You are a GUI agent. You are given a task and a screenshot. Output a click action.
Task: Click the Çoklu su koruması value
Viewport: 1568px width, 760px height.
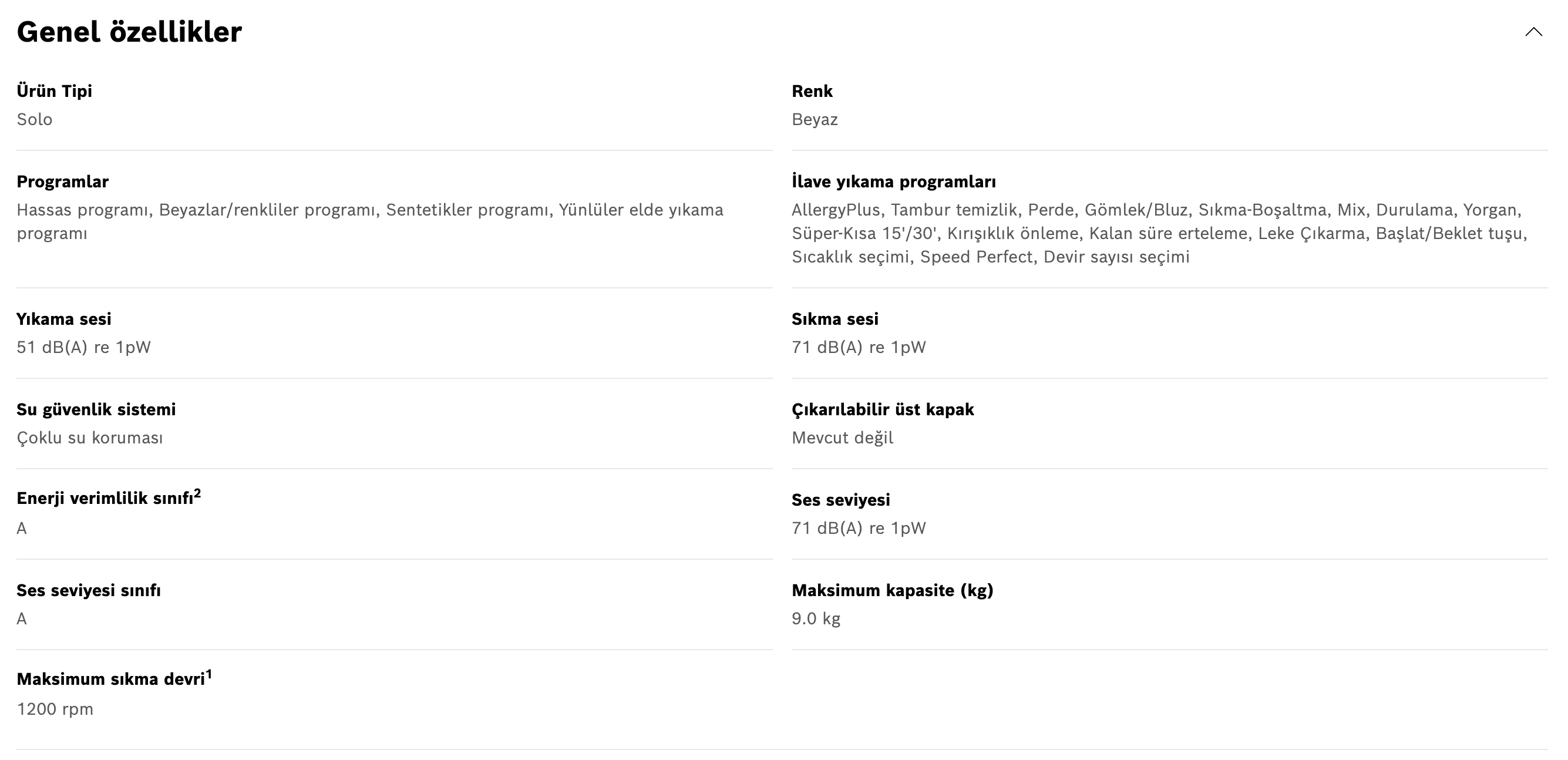pos(89,438)
